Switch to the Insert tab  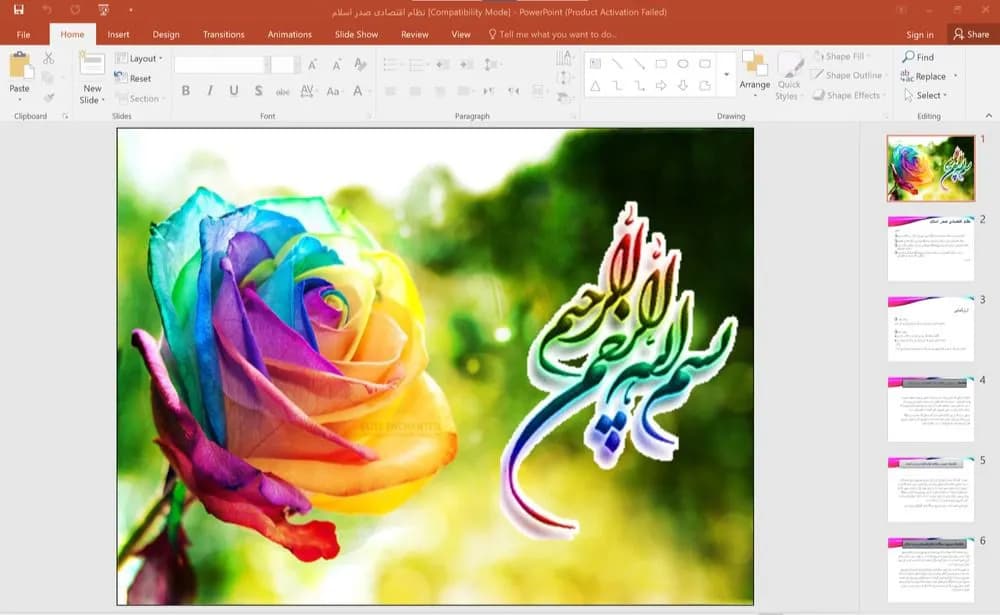(118, 34)
